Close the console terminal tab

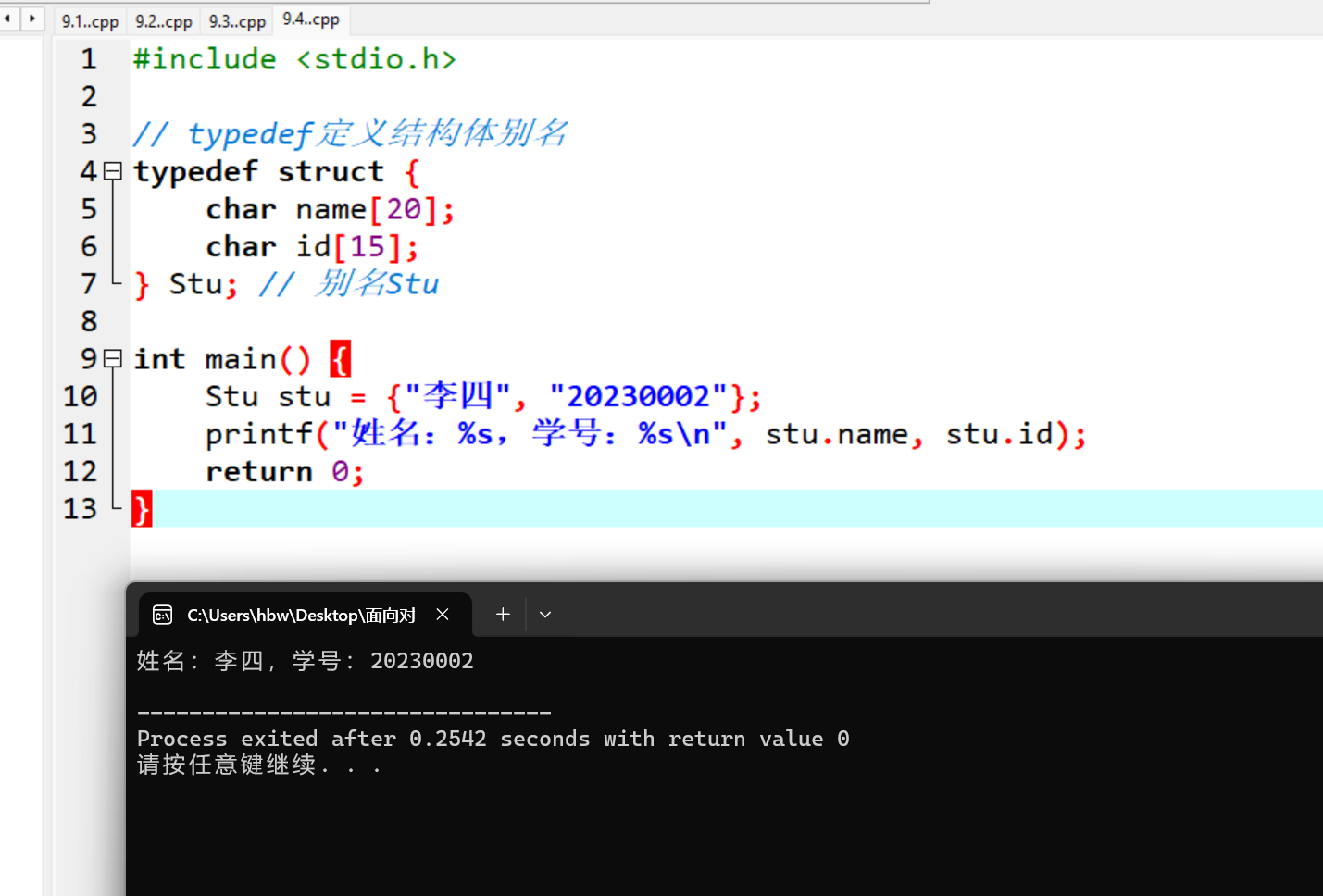(x=443, y=615)
